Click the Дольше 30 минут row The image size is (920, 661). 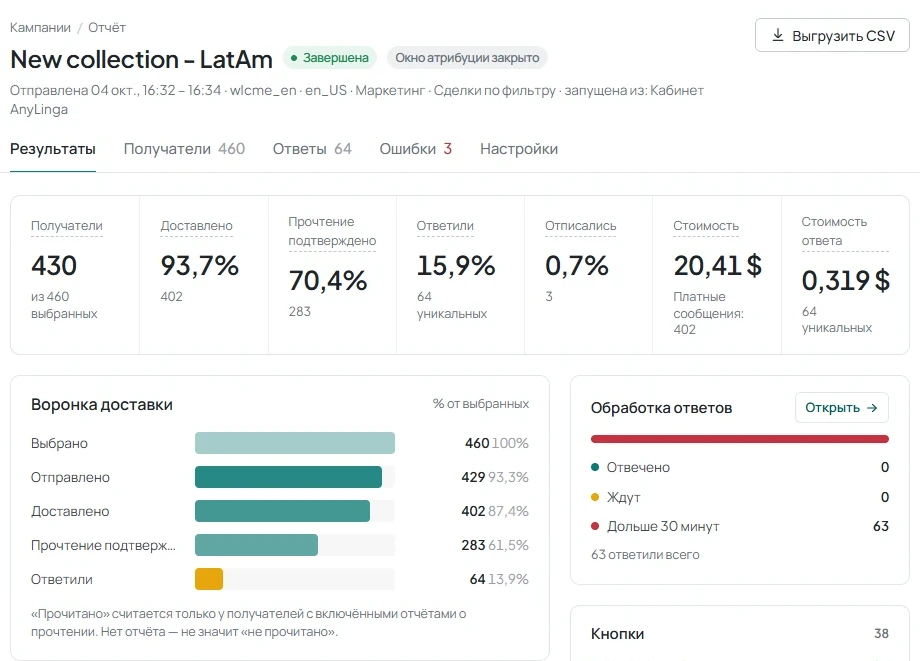pyautogui.click(x=740, y=526)
